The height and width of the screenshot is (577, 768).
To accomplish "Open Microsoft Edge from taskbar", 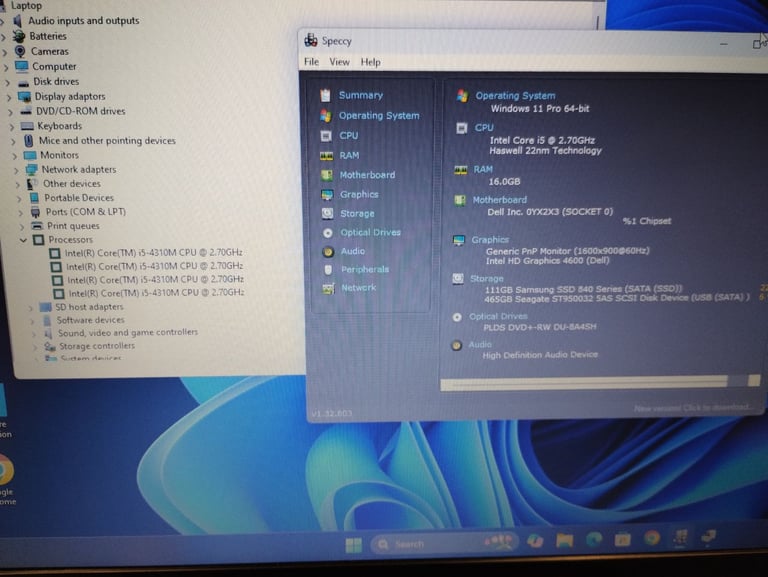I will pos(594,539).
